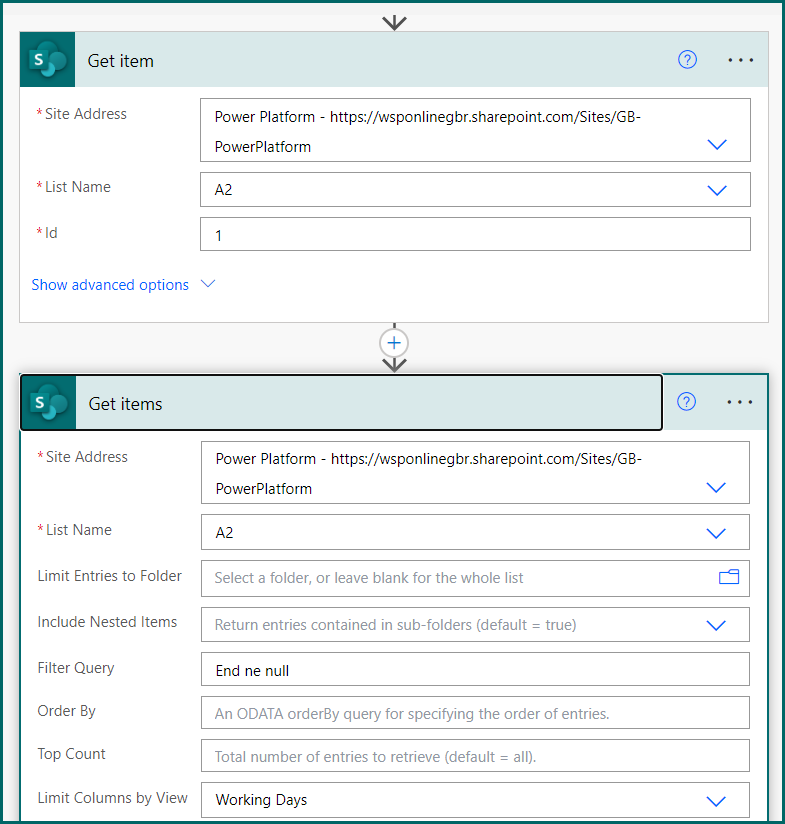Viewport: 785px width, 824px height.
Task: Insert a new step with the plus button
Action: [394, 343]
